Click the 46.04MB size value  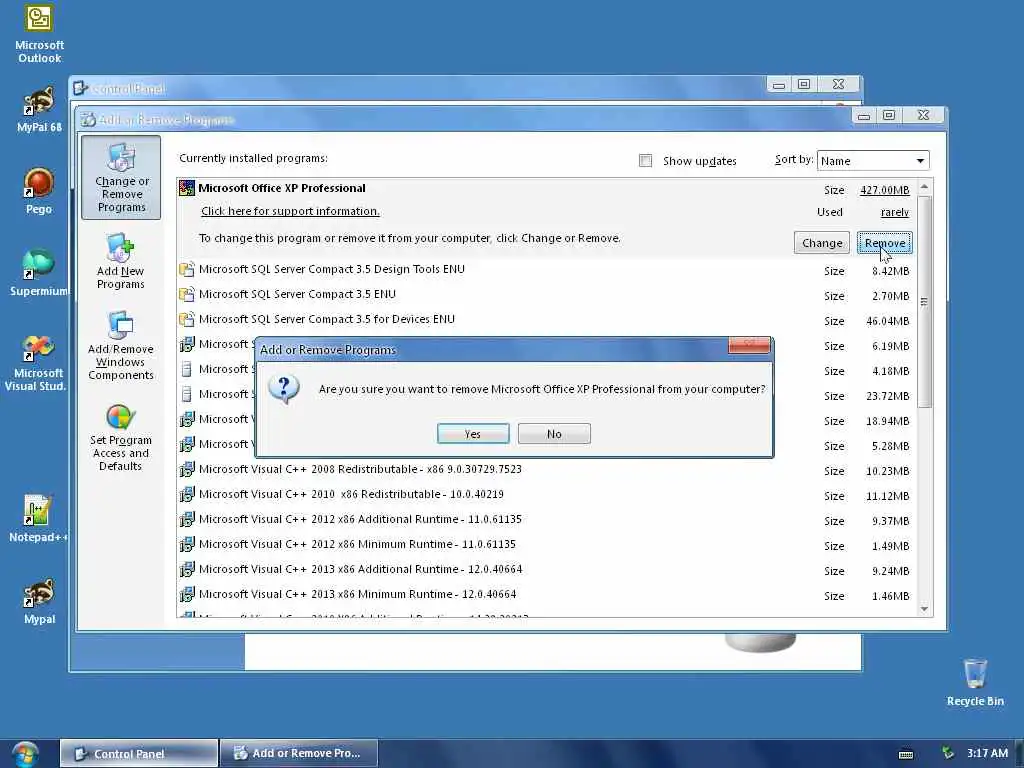tap(888, 321)
